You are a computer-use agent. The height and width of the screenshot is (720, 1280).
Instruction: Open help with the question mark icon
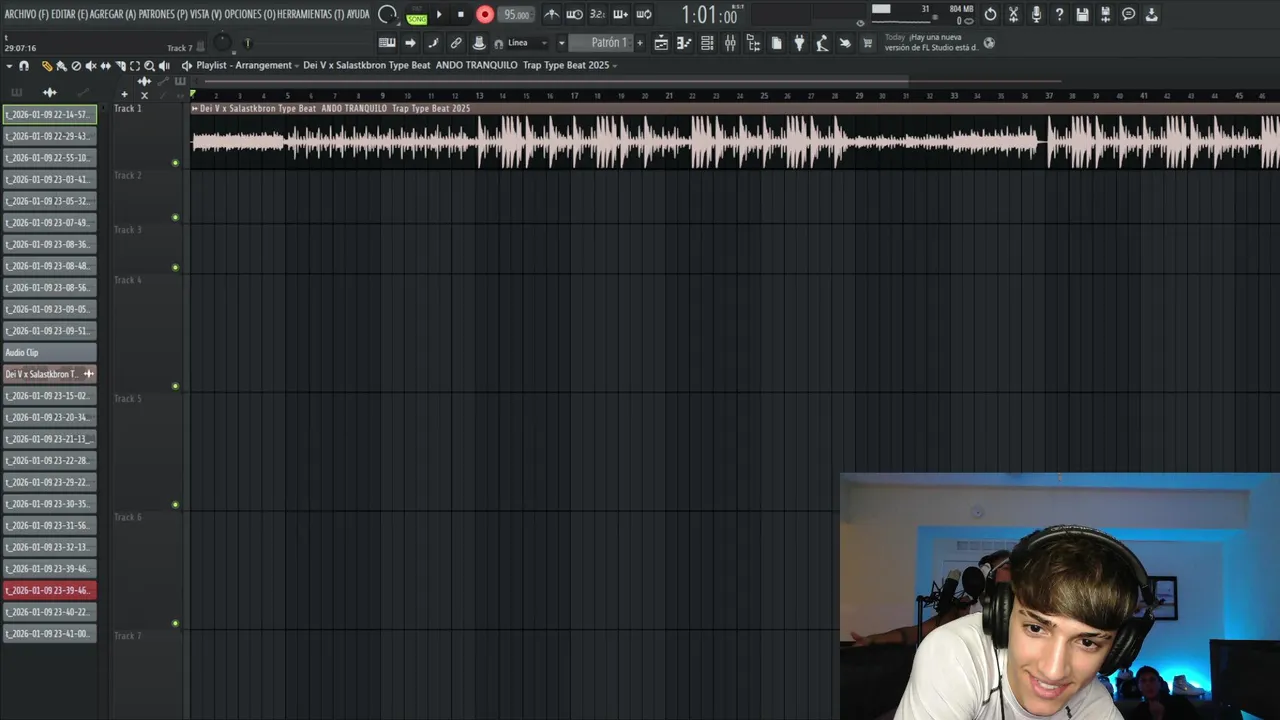tap(1059, 14)
